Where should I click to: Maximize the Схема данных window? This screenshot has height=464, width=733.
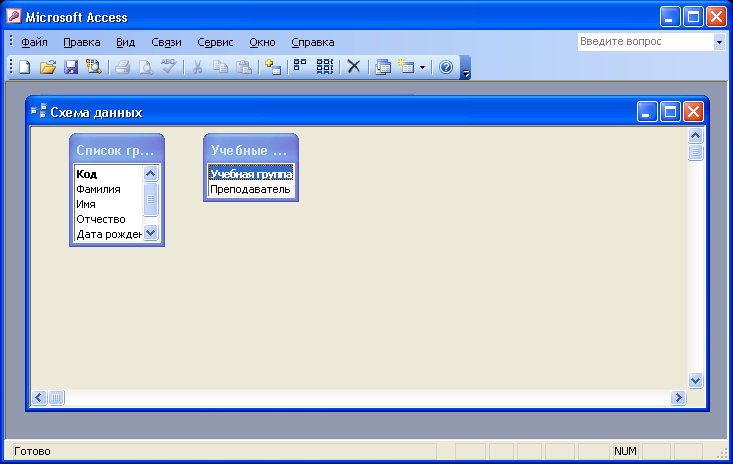(670, 112)
